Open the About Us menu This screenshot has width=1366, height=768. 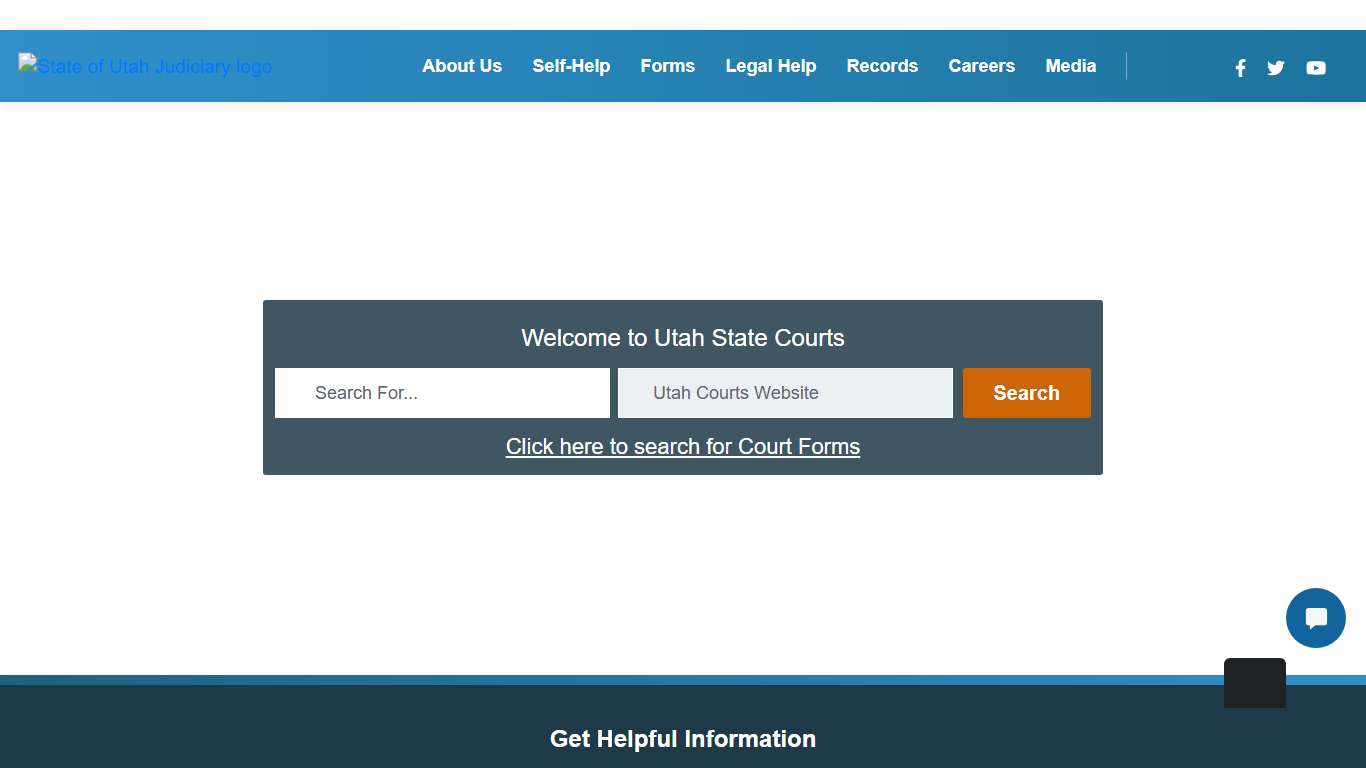(x=462, y=66)
